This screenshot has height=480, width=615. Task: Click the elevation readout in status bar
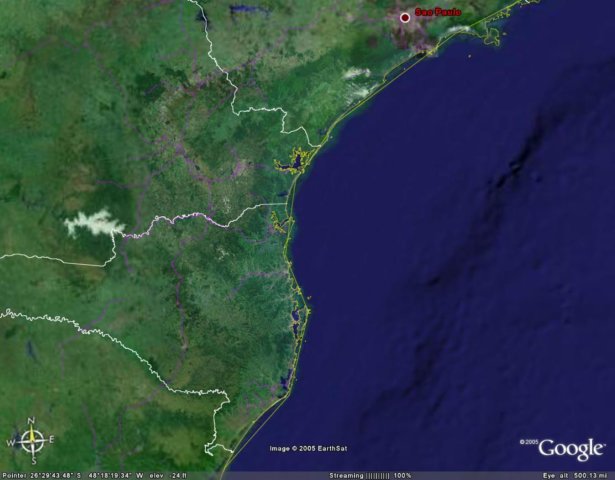(168, 476)
